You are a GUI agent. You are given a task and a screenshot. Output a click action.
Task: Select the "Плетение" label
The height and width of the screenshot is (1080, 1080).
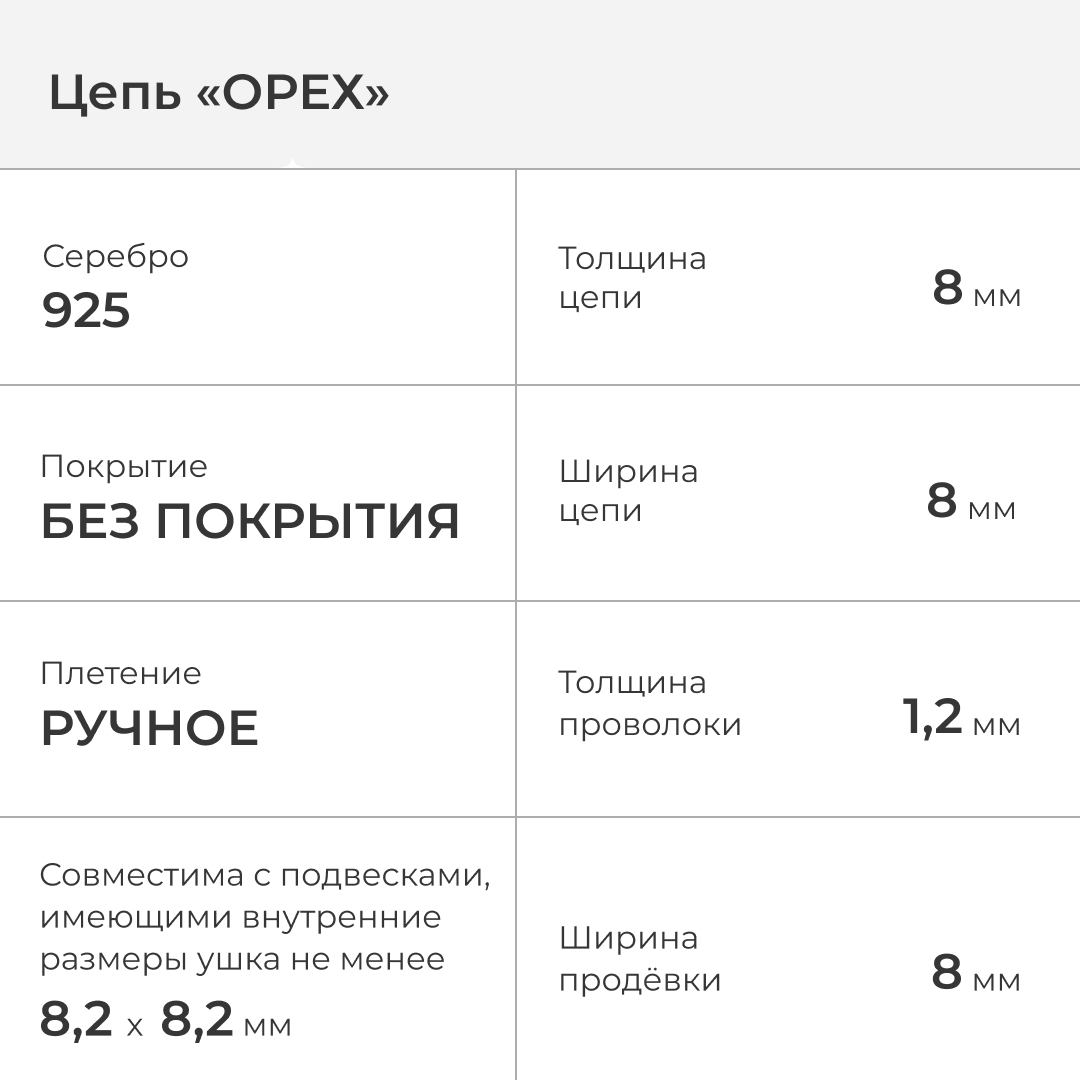(120, 673)
